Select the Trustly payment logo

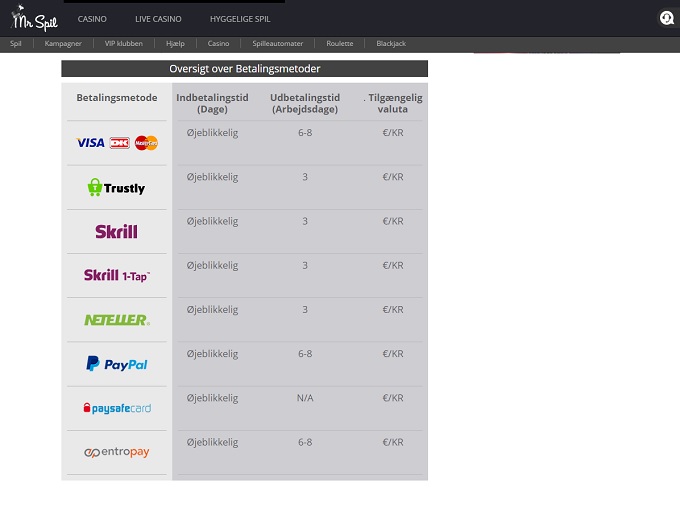[x=117, y=187]
